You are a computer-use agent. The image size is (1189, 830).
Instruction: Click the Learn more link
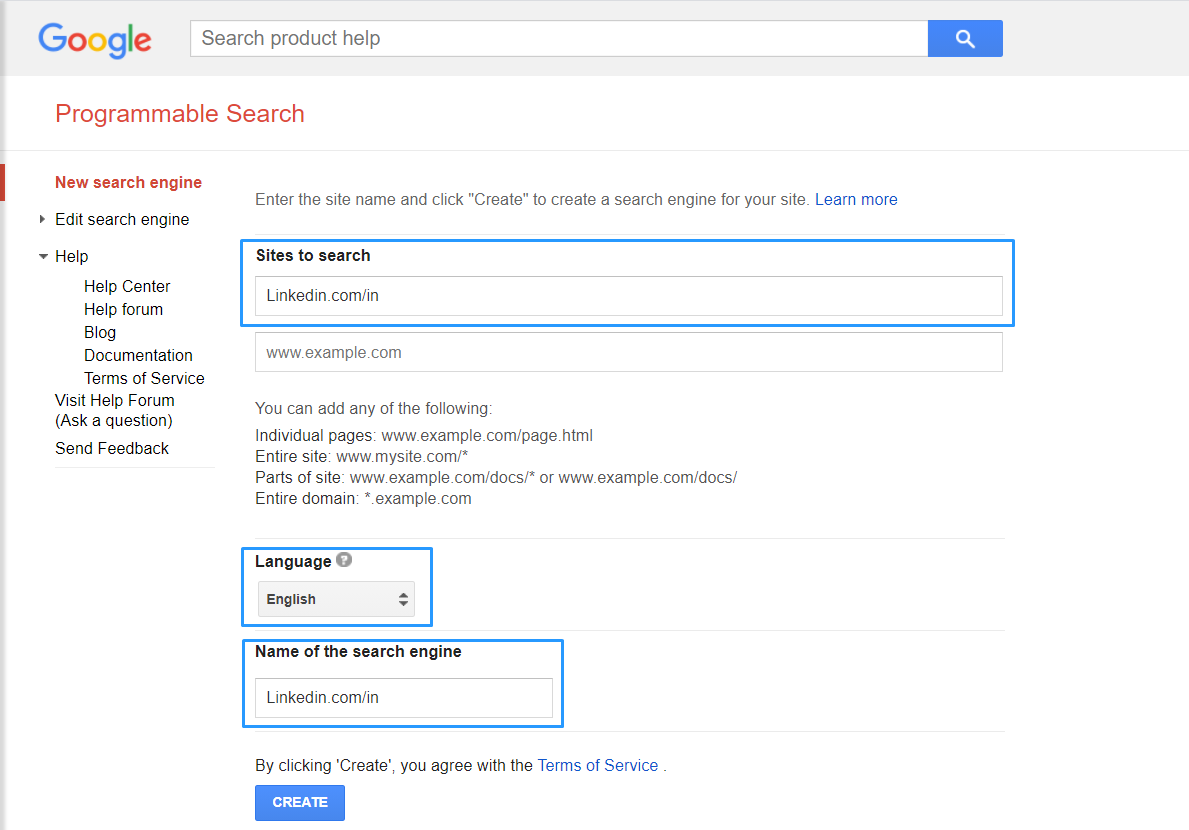pyautogui.click(x=856, y=199)
